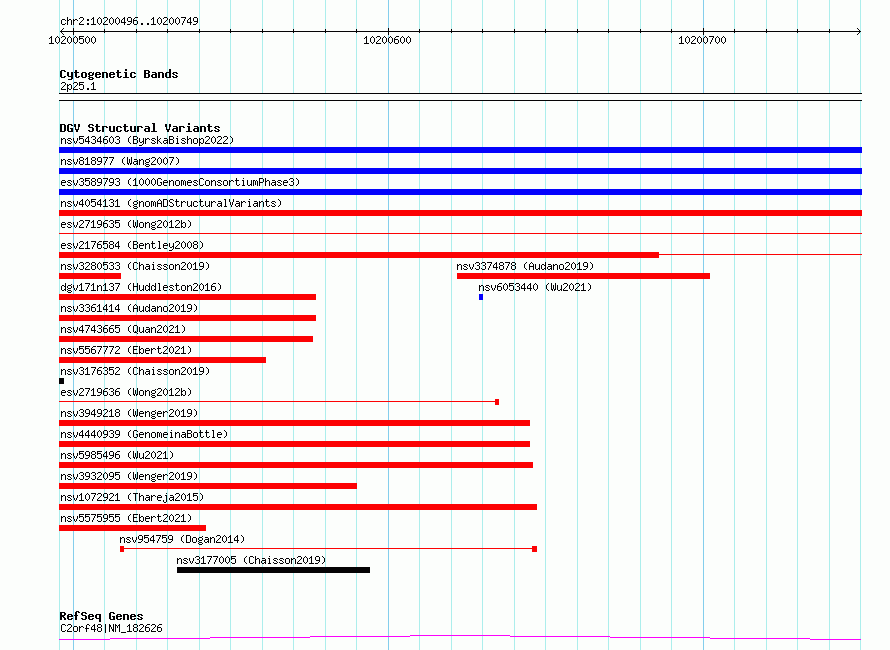The height and width of the screenshot is (650, 890).
Task: Open nsv4743665 (Quan2021) variant
Action: (123, 329)
